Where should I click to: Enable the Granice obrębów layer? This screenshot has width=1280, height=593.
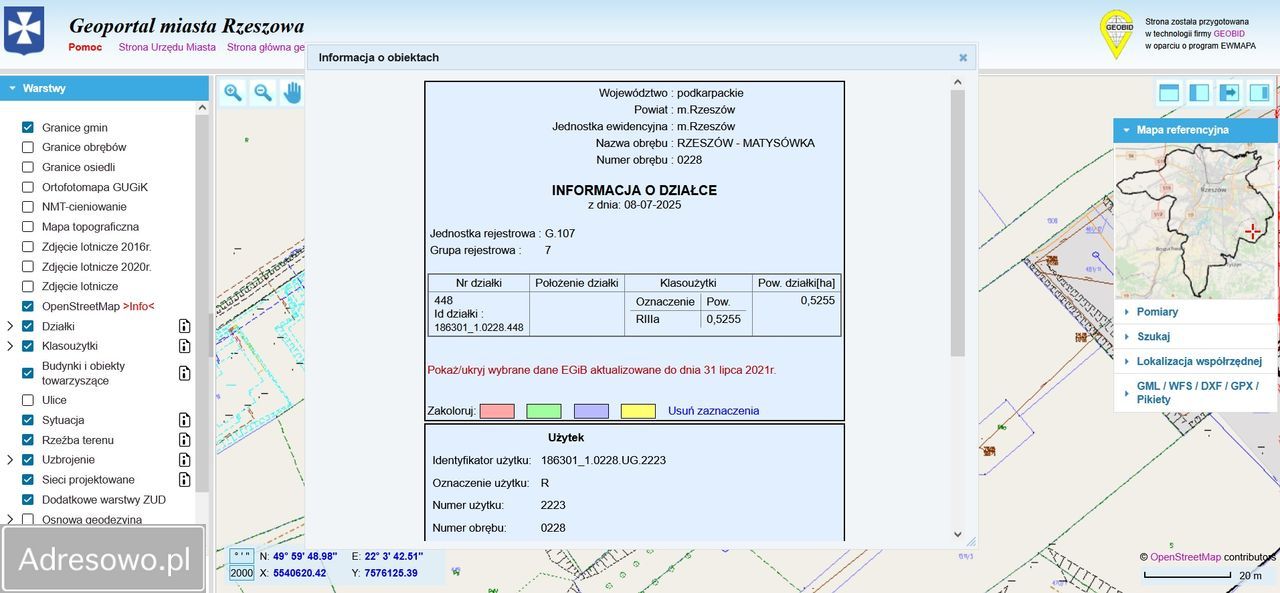click(28, 147)
